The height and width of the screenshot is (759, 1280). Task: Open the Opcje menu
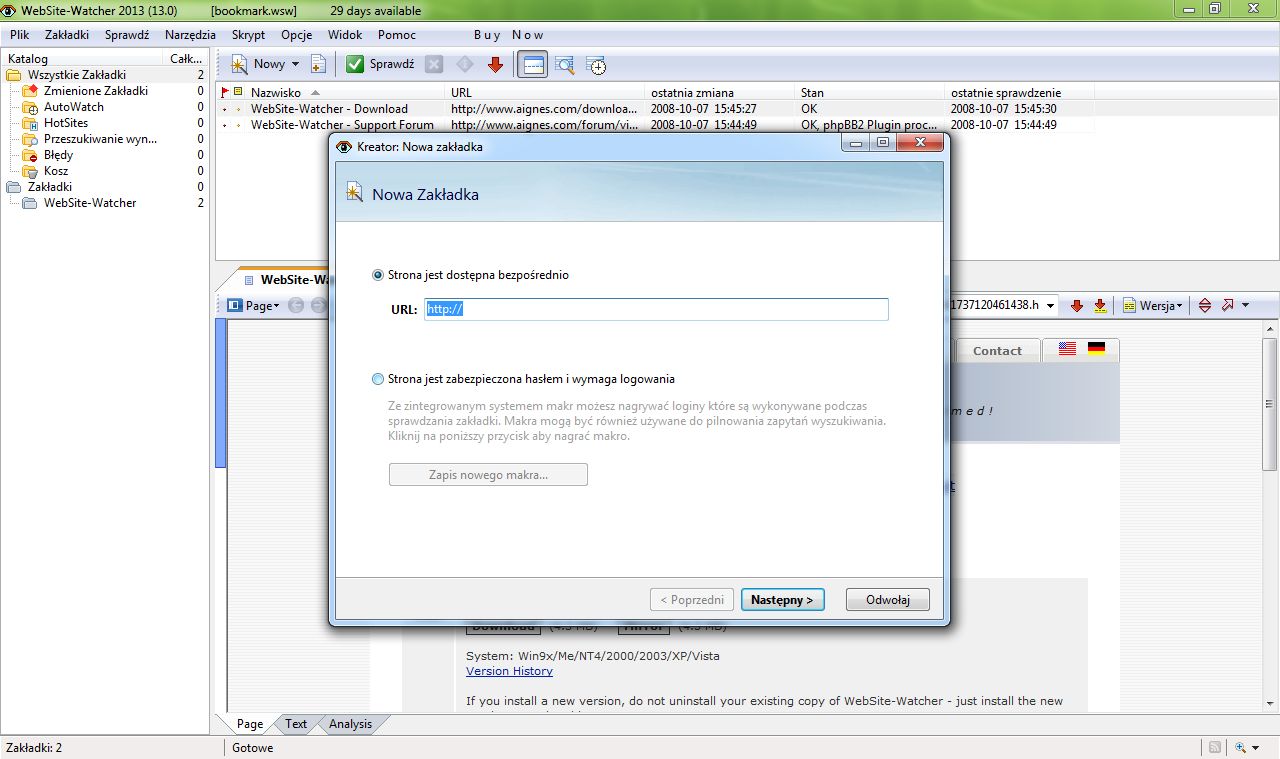click(297, 35)
